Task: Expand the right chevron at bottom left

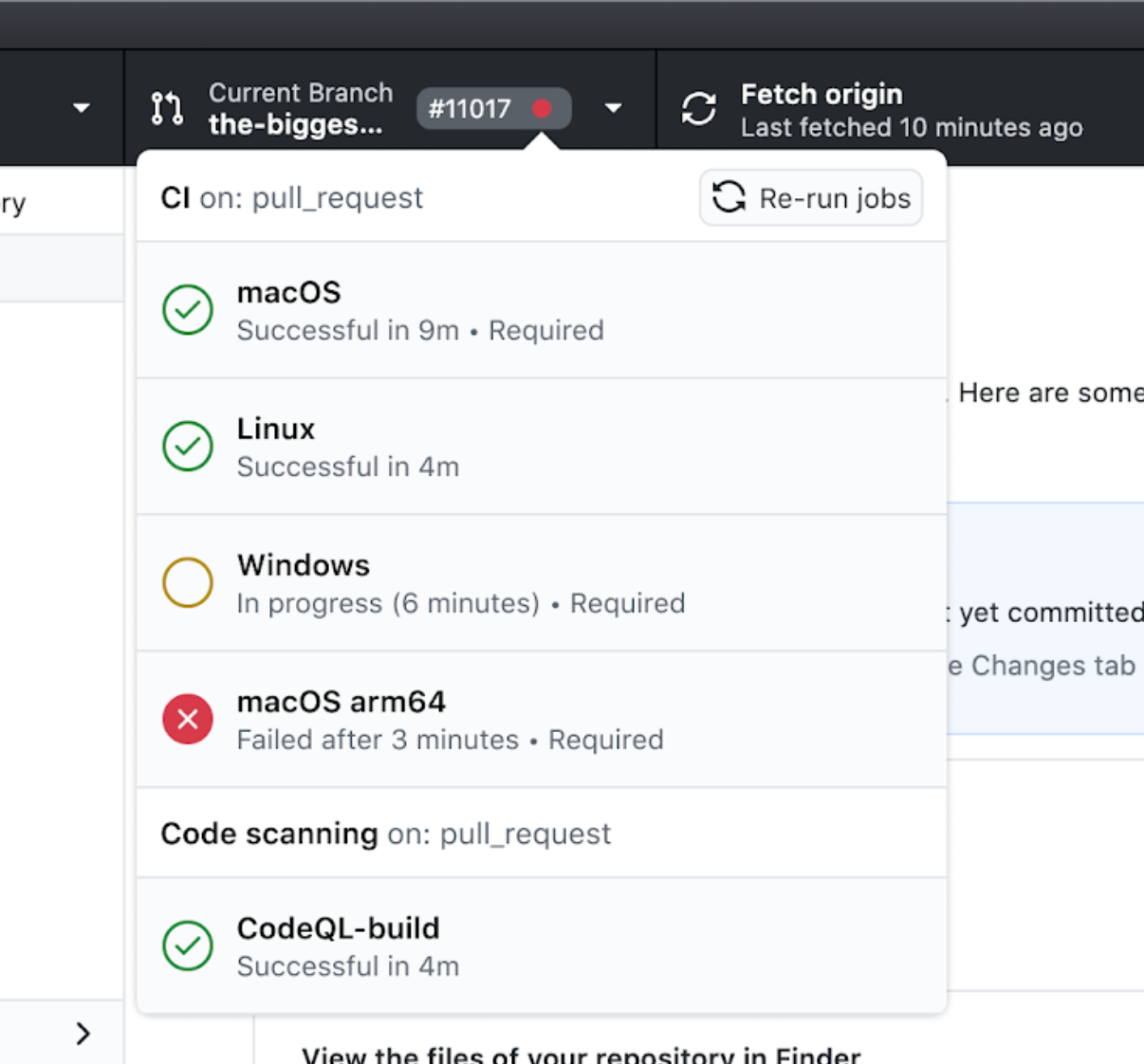Action: (x=83, y=1033)
